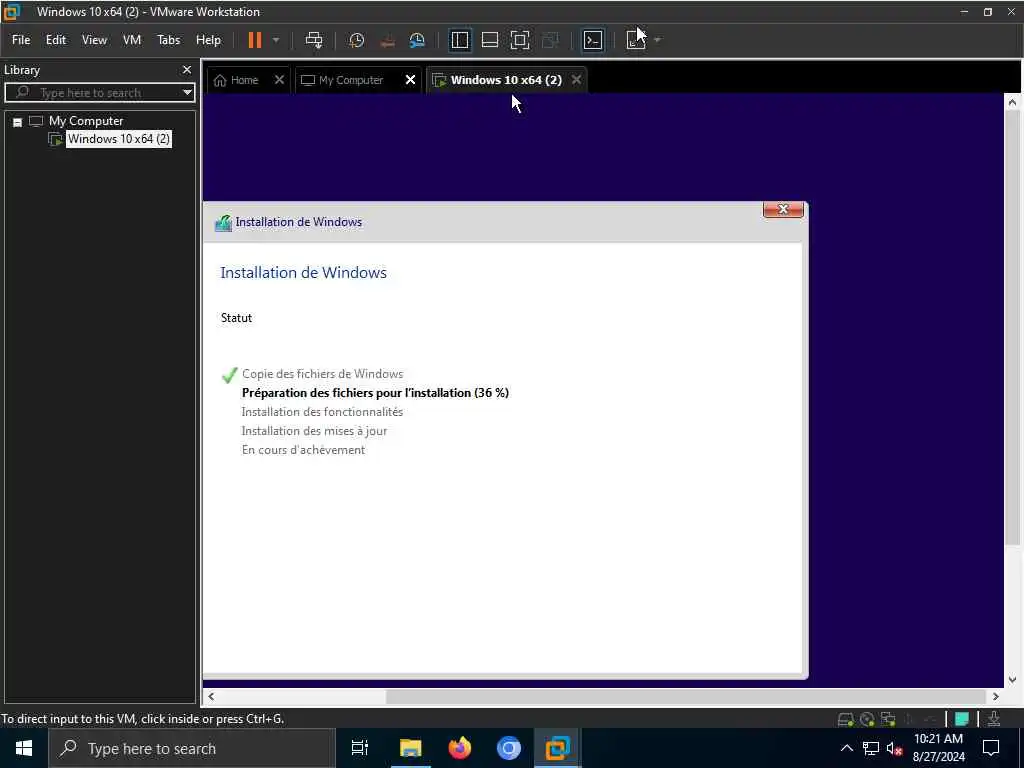1024x768 pixels.
Task: Click En cours d'achèvement text
Action: coord(303,450)
